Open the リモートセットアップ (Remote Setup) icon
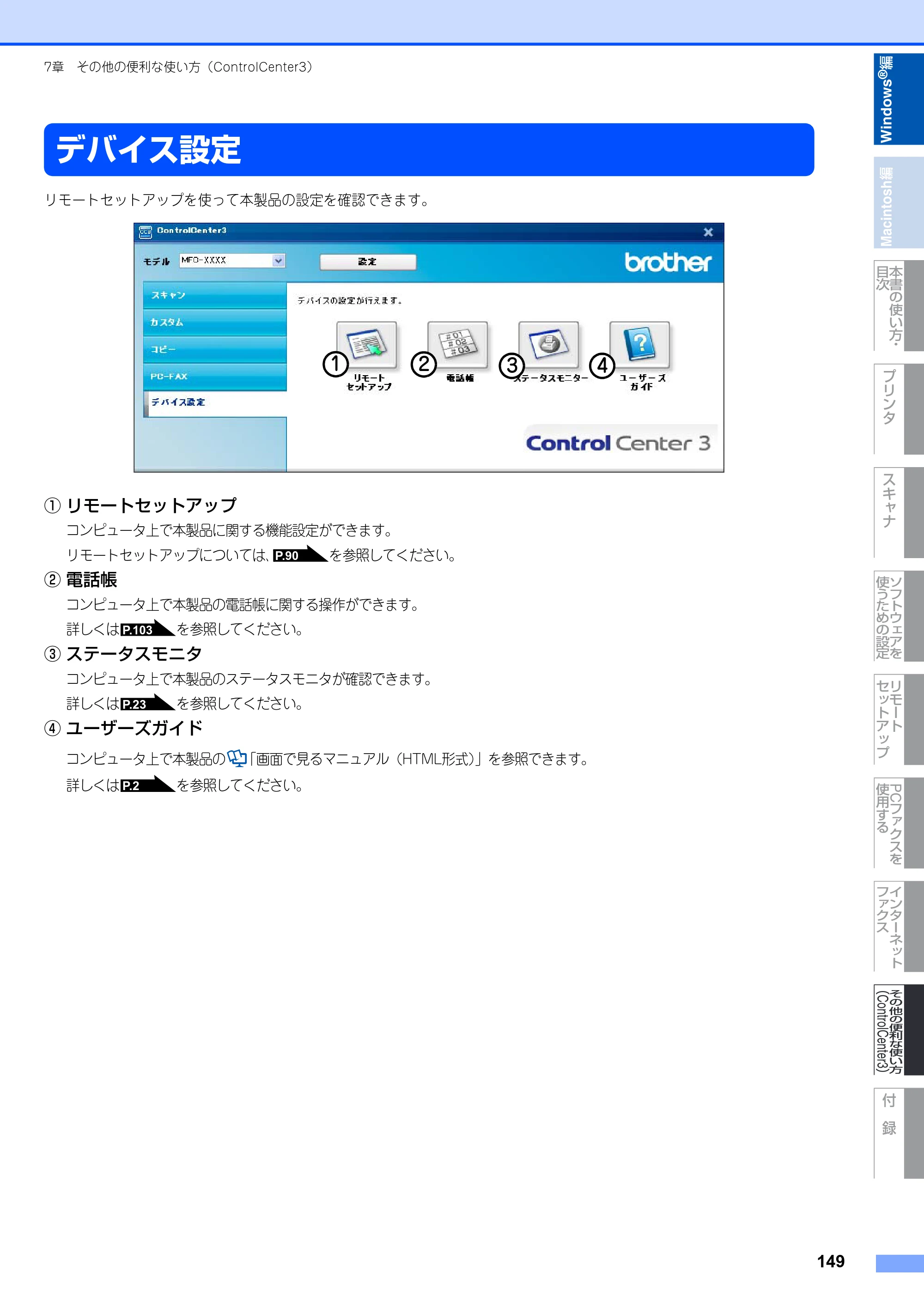Image resolution: width=924 pixels, height=1308 pixels. click(x=367, y=344)
